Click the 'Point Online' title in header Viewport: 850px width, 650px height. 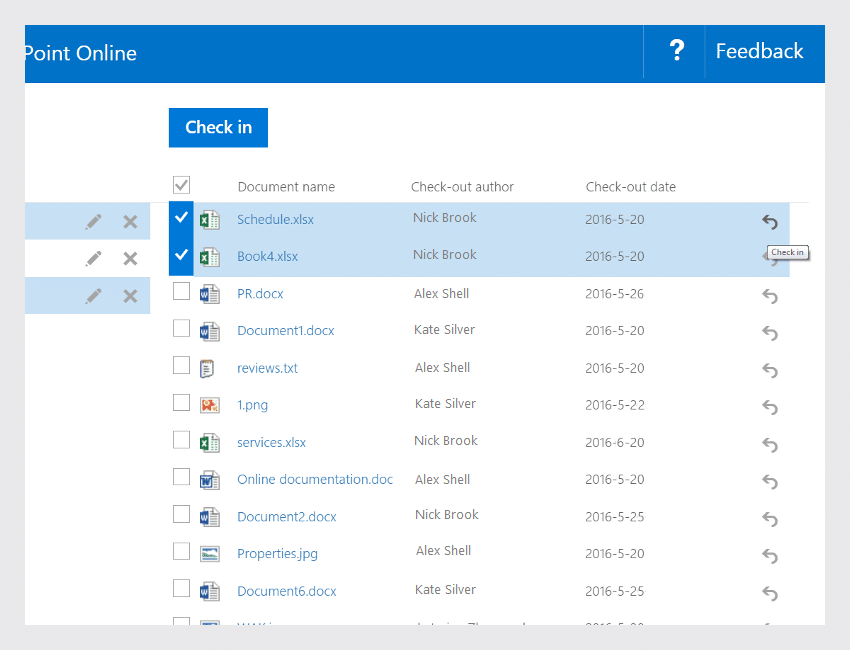coord(81,53)
